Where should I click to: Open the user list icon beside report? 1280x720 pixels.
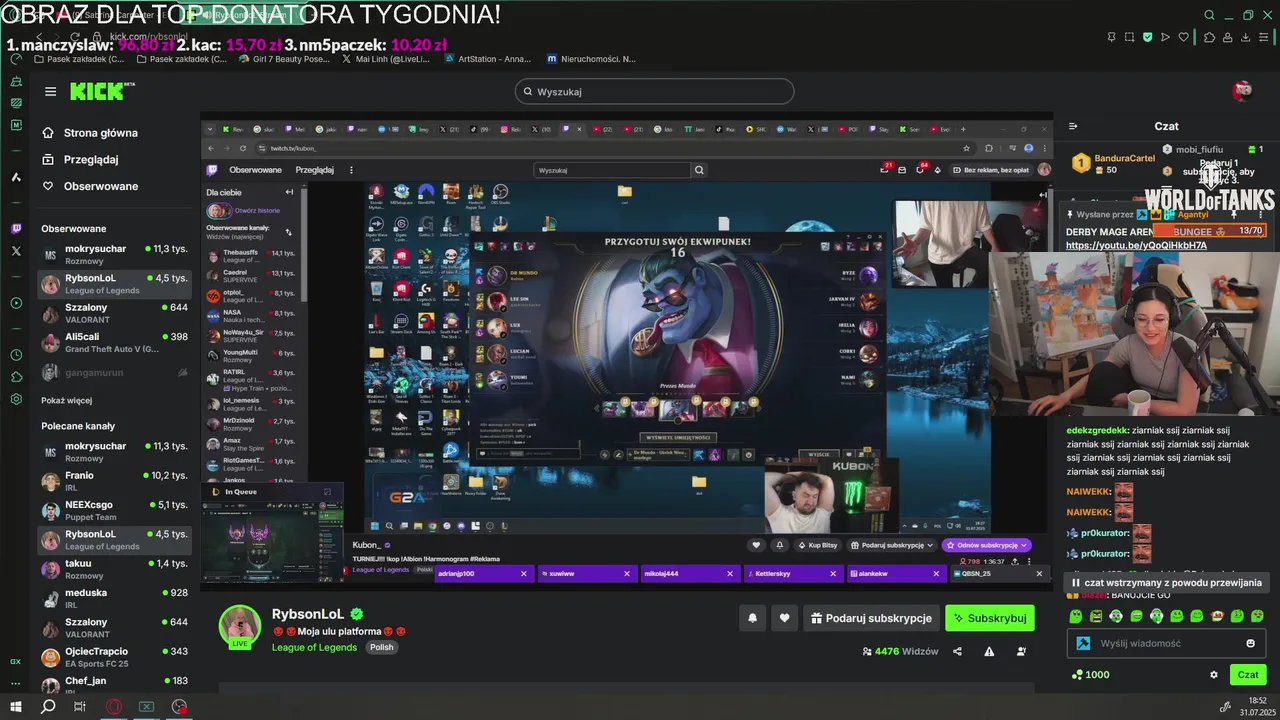click(1021, 651)
